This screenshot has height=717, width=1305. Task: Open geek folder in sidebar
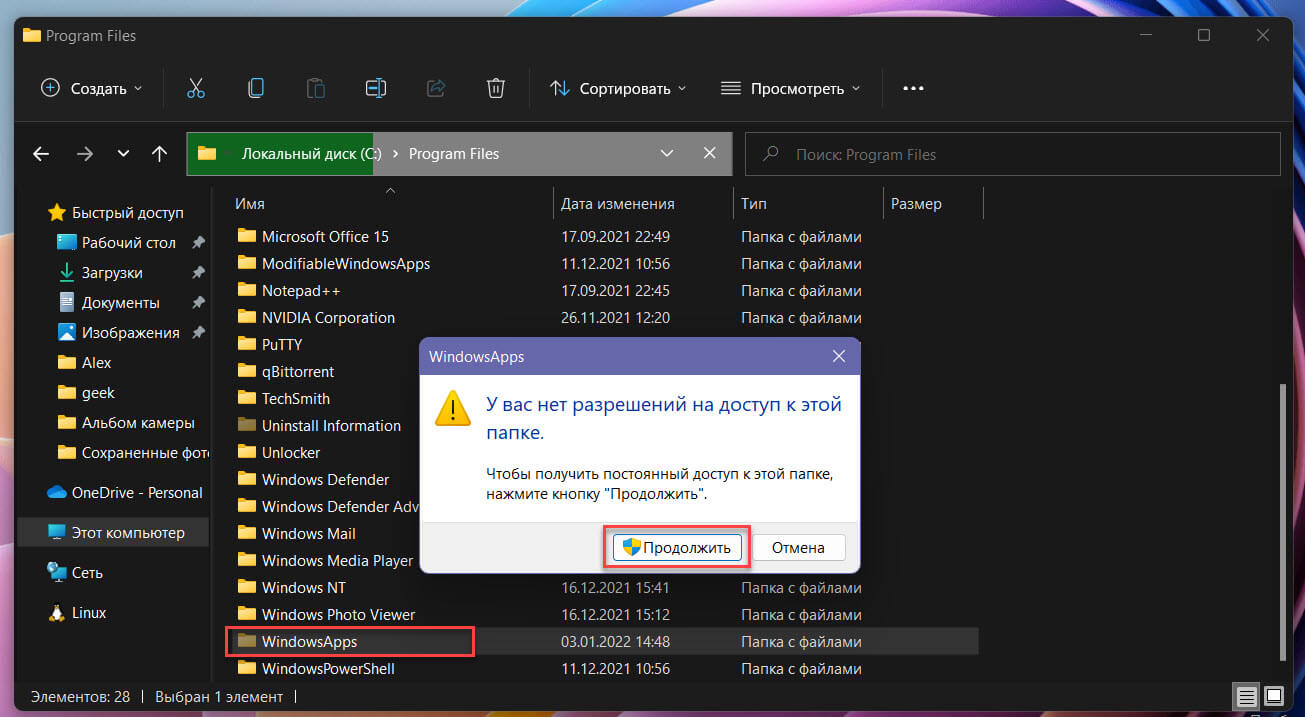[x=98, y=392]
